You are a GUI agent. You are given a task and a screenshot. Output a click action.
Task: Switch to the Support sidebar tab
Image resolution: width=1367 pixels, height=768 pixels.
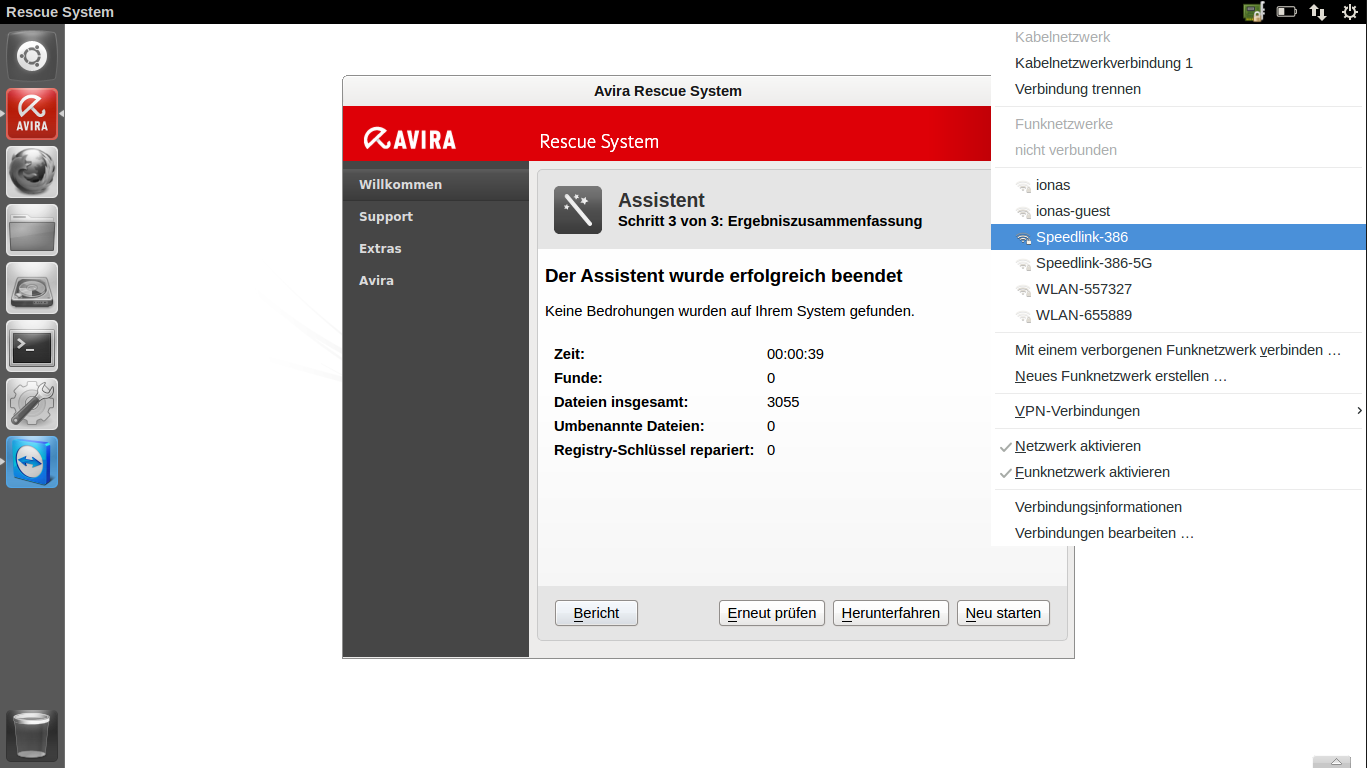(x=435, y=216)
